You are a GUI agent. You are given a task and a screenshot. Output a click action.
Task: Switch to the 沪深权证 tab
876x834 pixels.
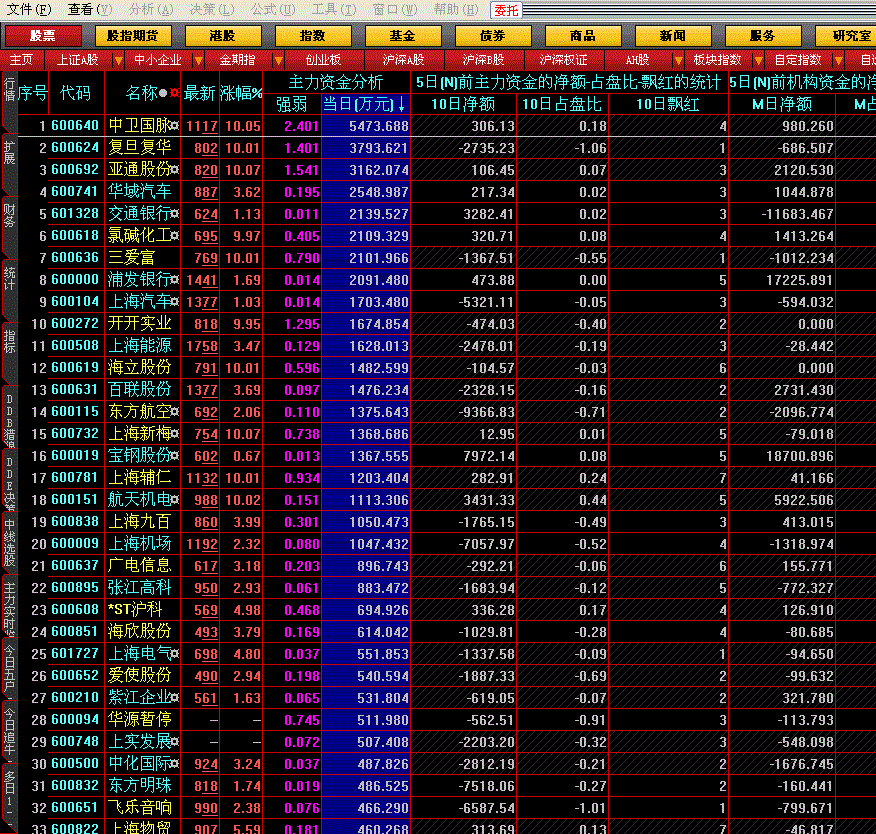[563, 60]
